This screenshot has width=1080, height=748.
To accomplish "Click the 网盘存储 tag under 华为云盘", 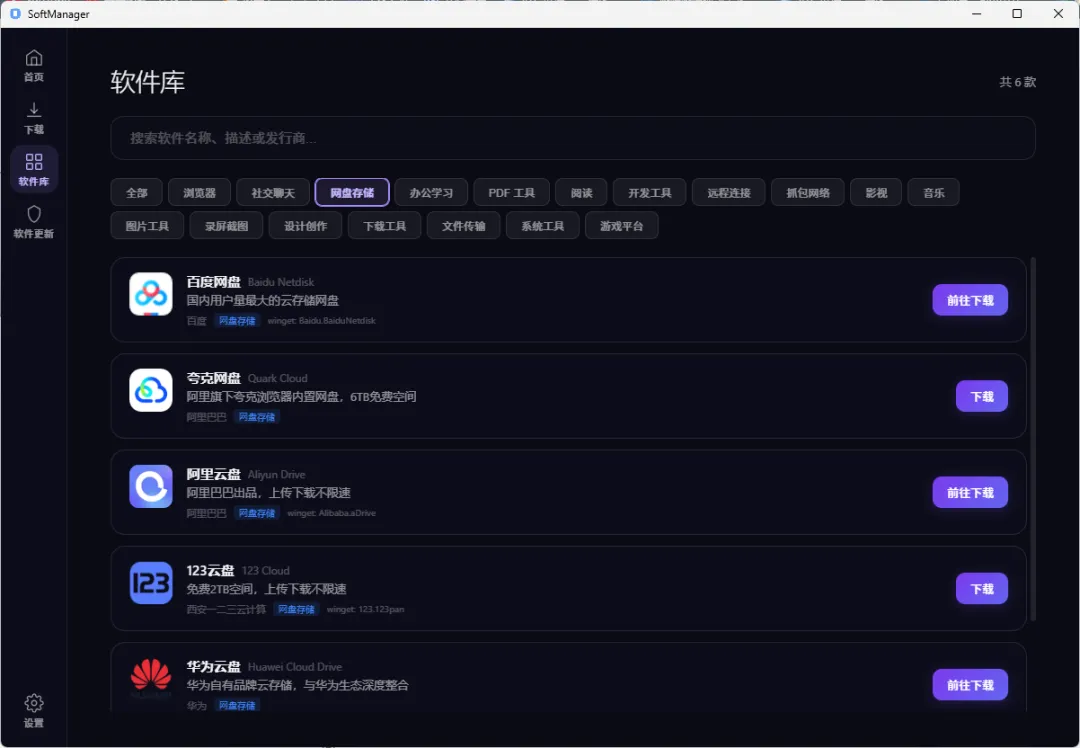I will [237, 705].
